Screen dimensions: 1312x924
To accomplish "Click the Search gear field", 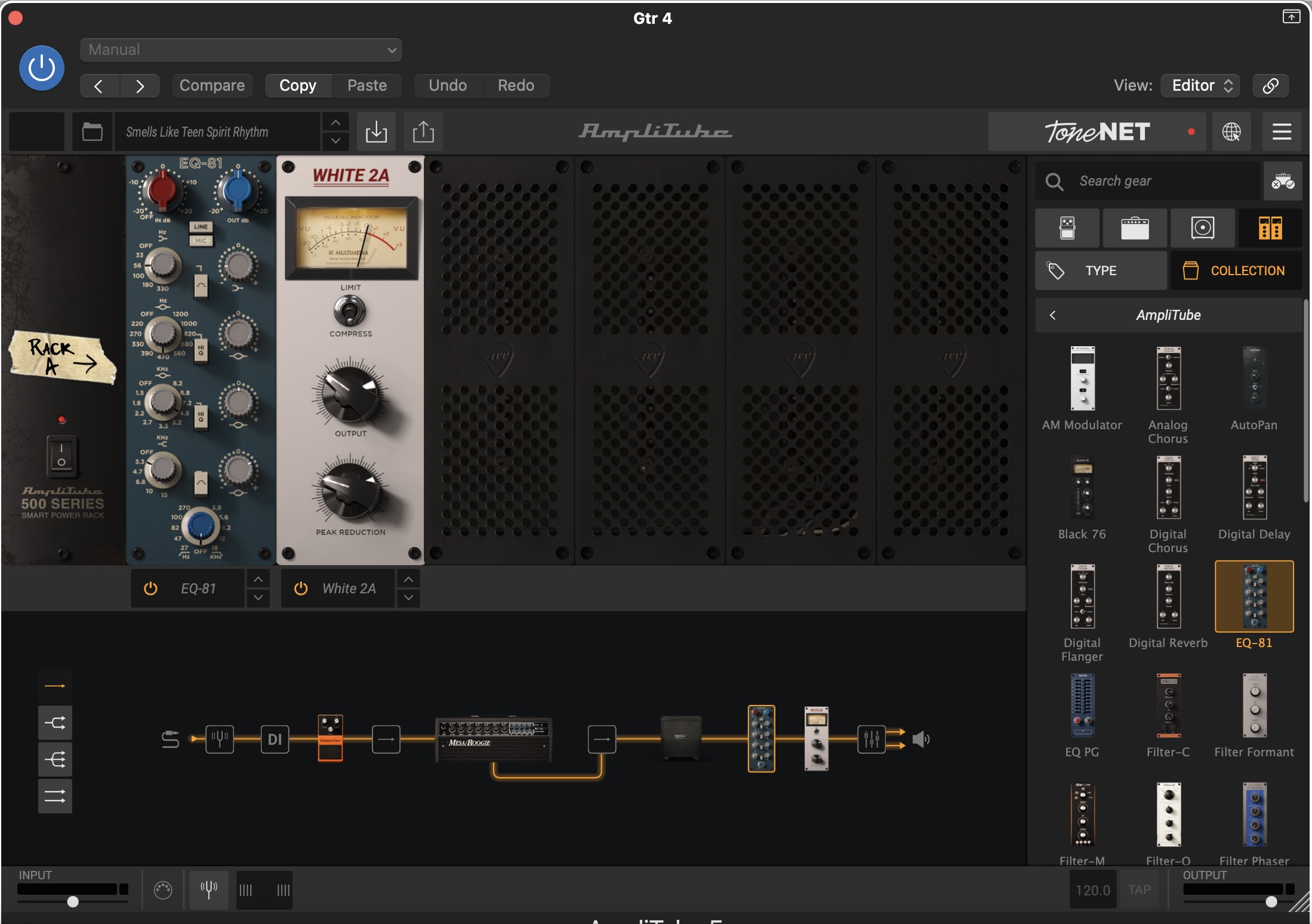I will click(x=1147, y=181).
